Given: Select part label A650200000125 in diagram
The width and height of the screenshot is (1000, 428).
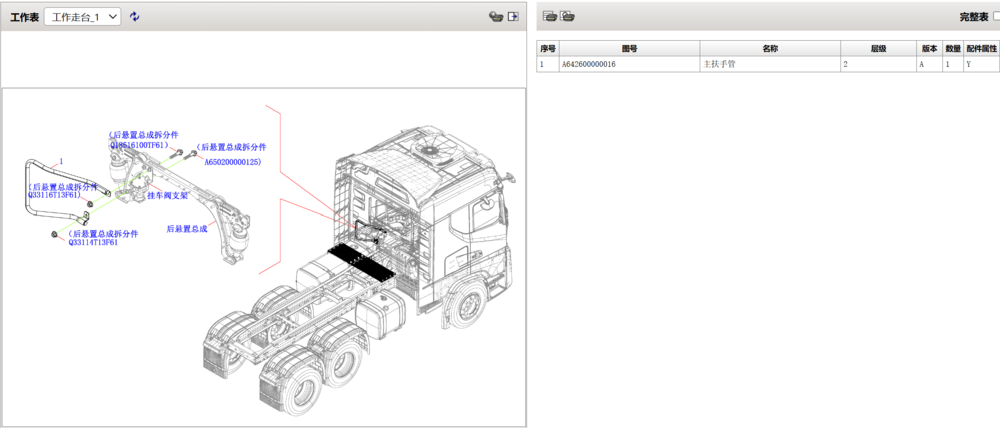Looking at the screenshot, I should (232, 161).
